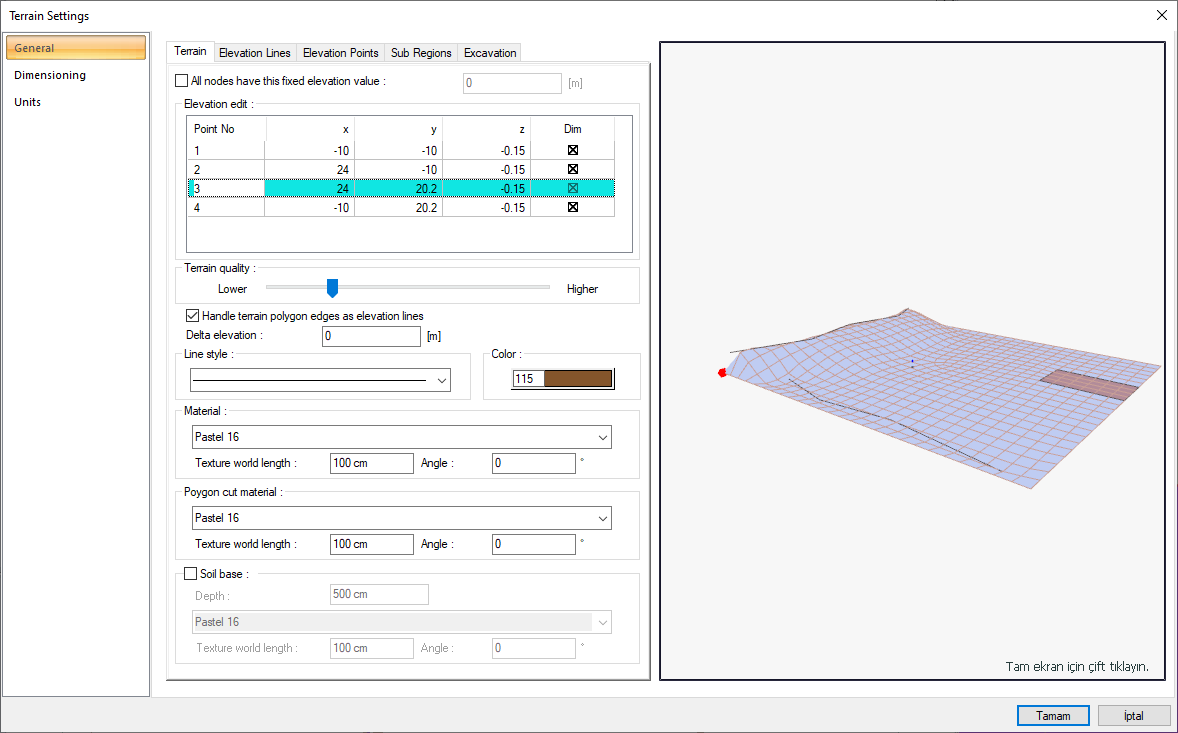
Task: Select the Excavation tab
Action: [x=490, y=53]
